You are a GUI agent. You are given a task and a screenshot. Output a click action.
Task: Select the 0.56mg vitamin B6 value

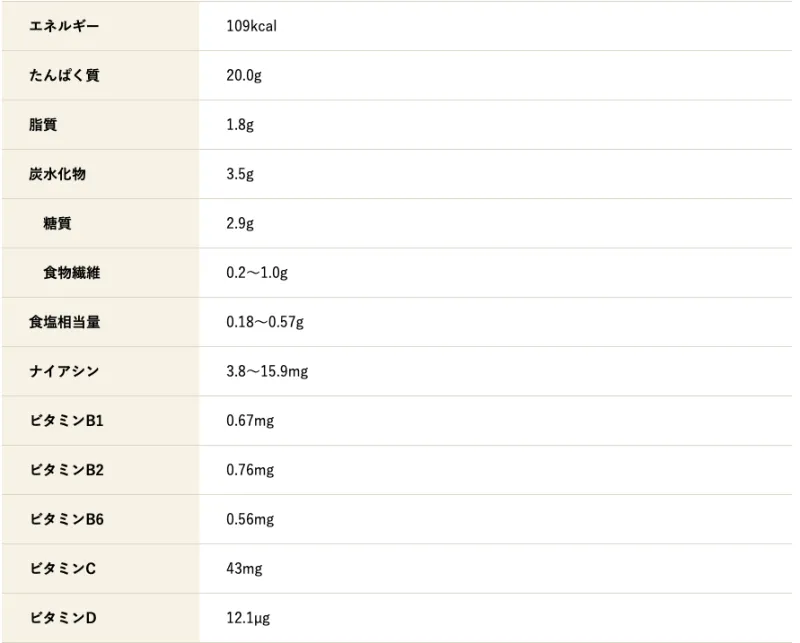point(250,519)
